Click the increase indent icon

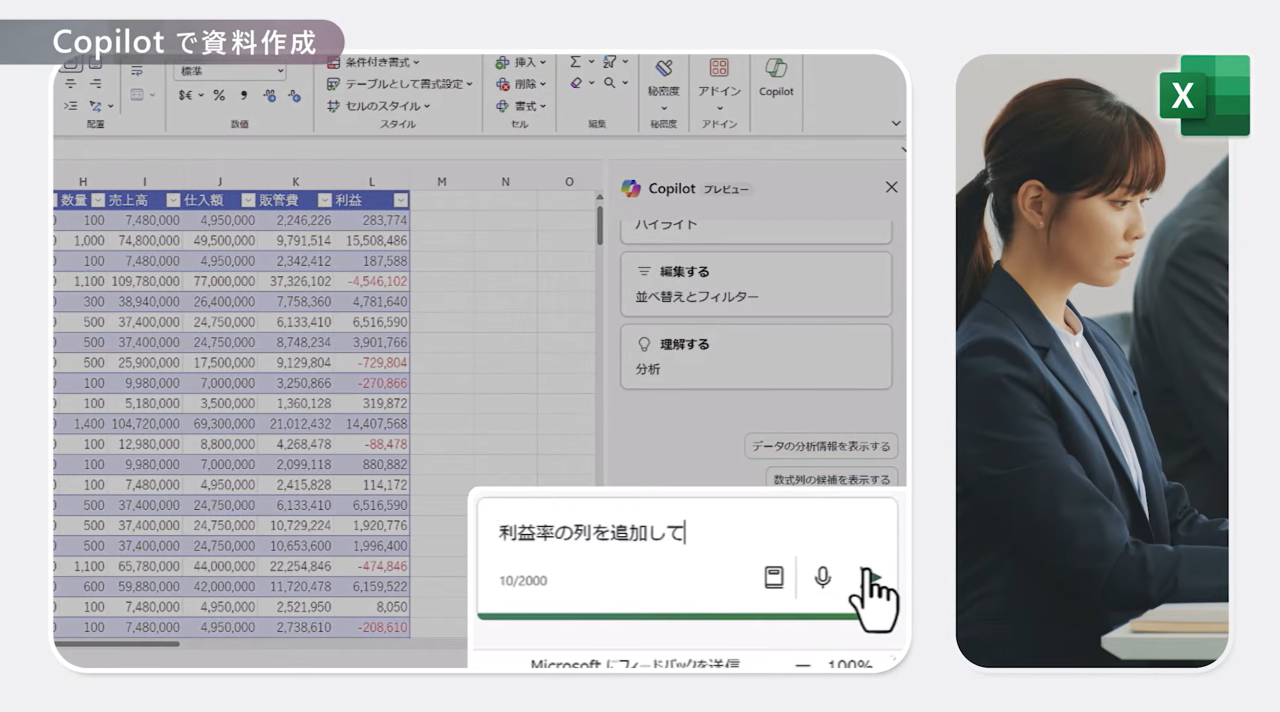[x=70, y=106]
